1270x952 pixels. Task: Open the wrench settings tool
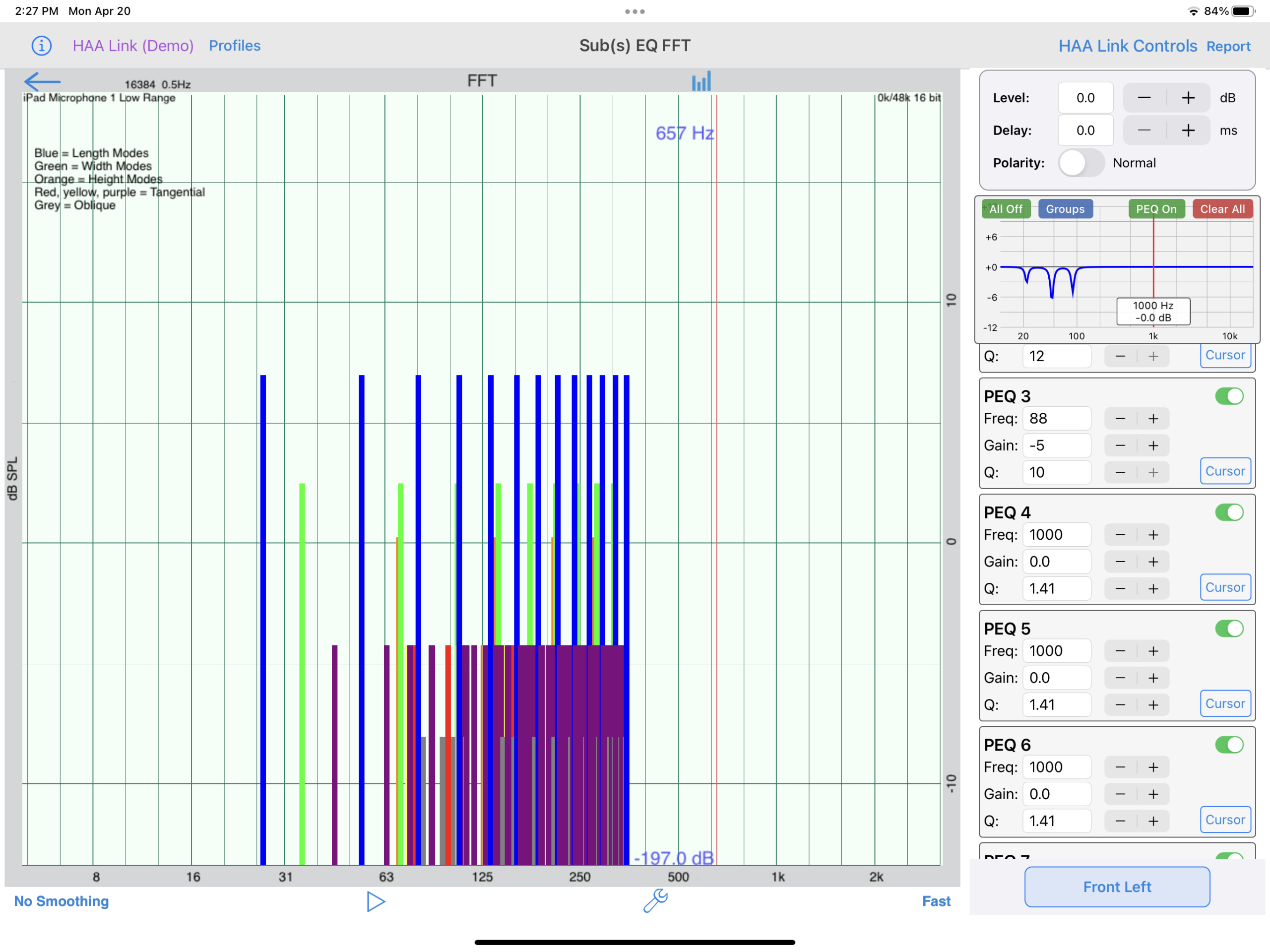tap(655, 900)
